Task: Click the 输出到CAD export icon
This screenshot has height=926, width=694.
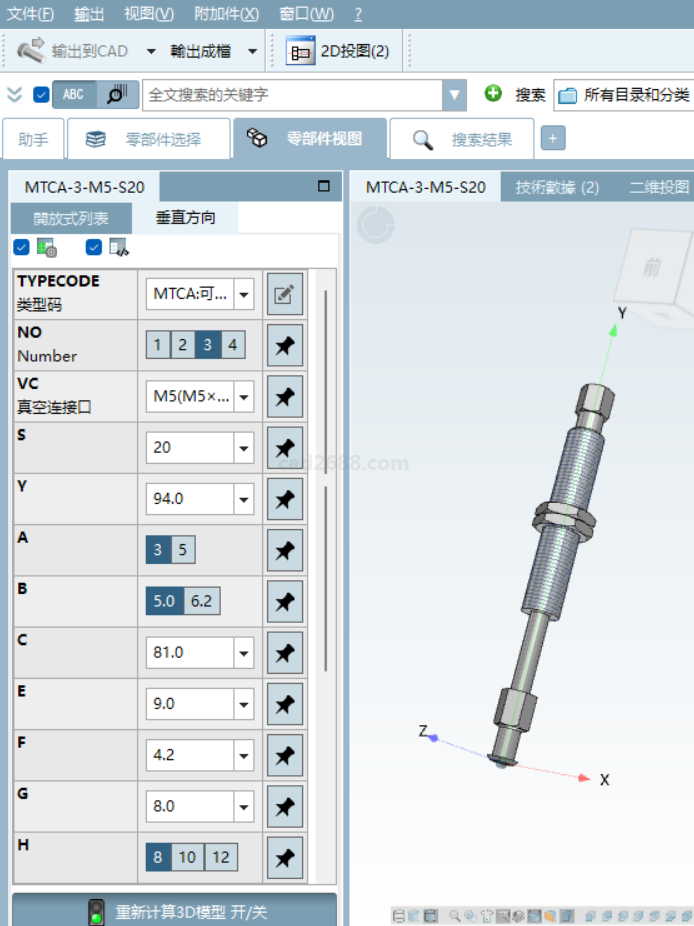Action: pos(31,50)
